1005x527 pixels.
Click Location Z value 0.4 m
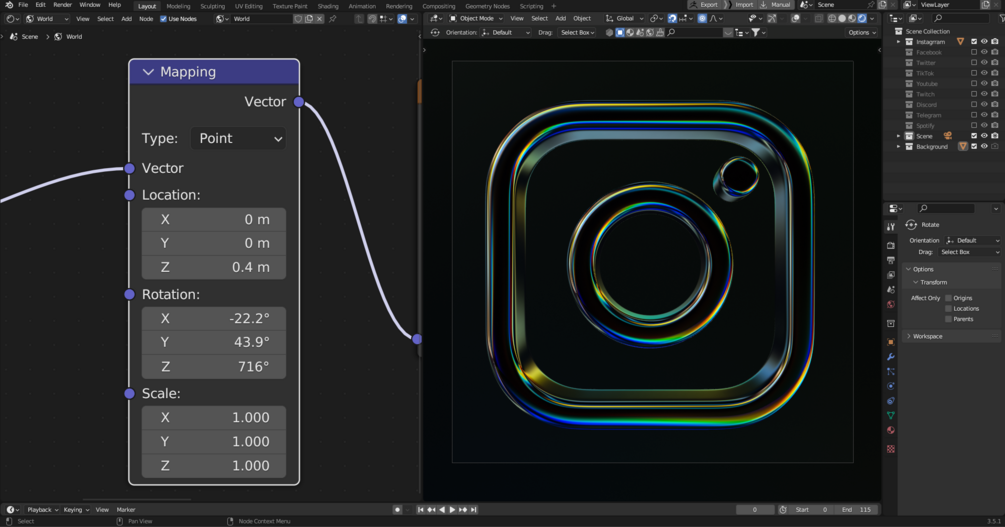213,267
